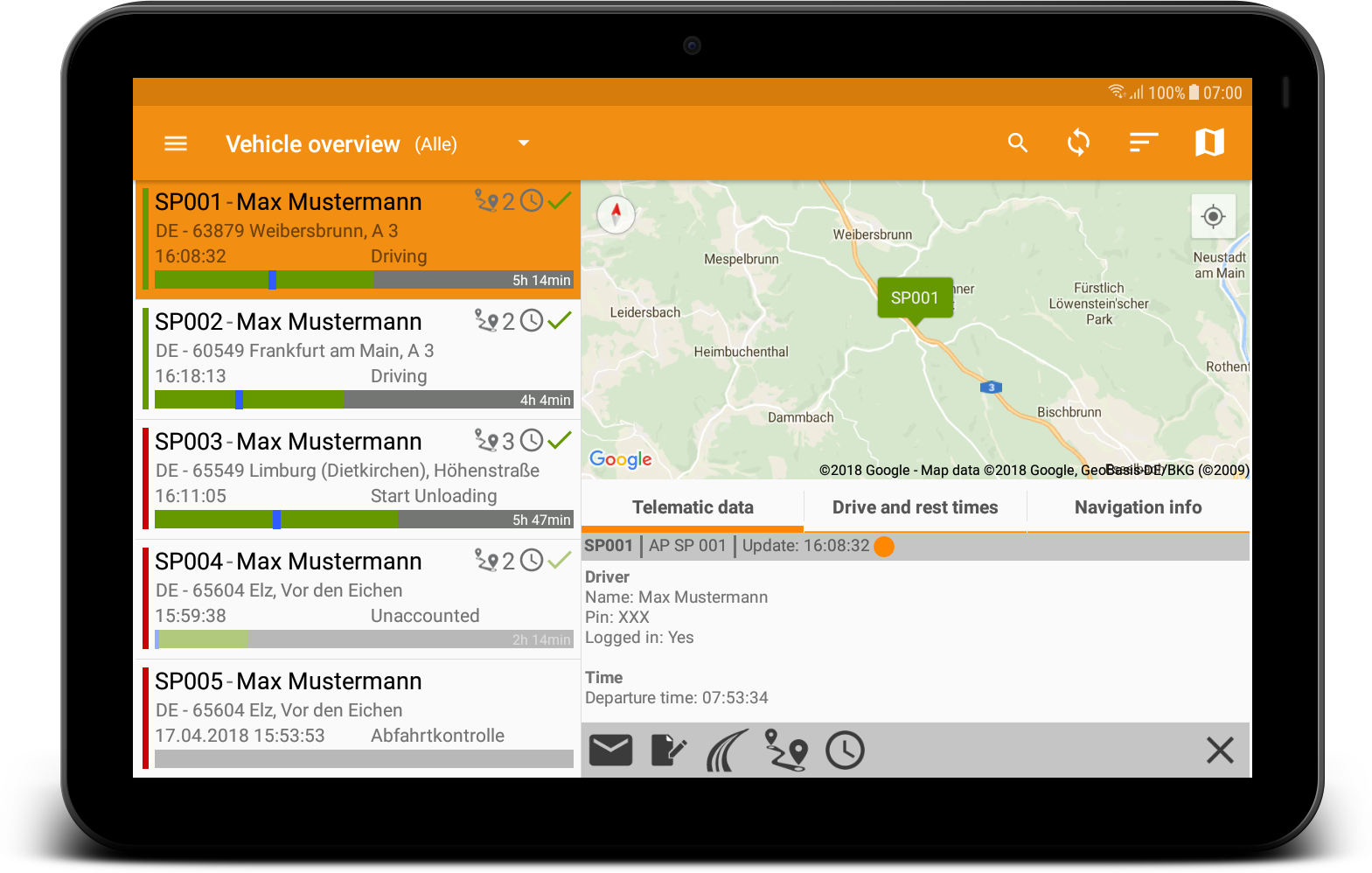The image size is (1372, 873).
Task: Open the Drive and rest times tab
Action: click(915, 507)
